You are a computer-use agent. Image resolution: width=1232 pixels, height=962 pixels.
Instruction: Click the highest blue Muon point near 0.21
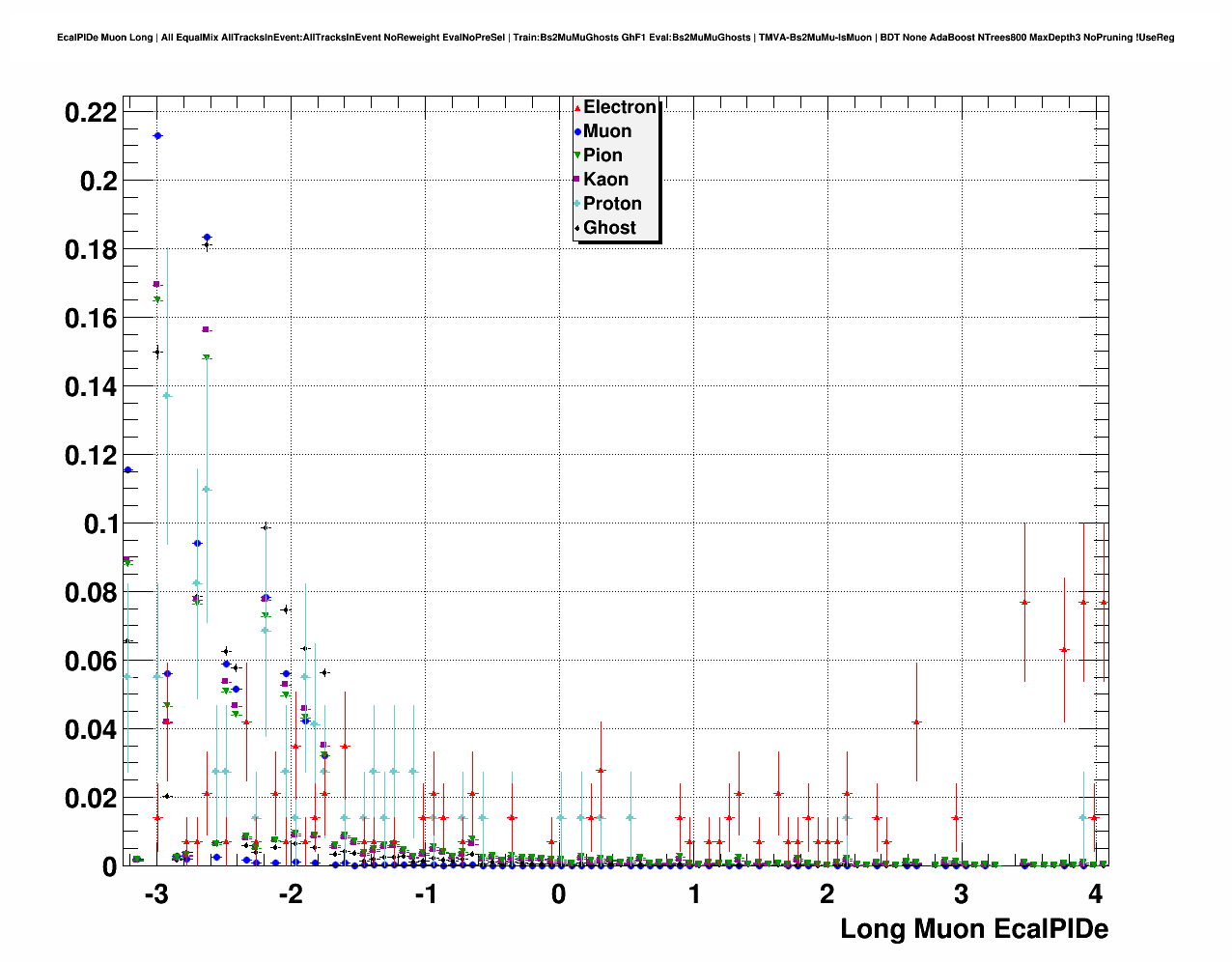click(157, 136)
